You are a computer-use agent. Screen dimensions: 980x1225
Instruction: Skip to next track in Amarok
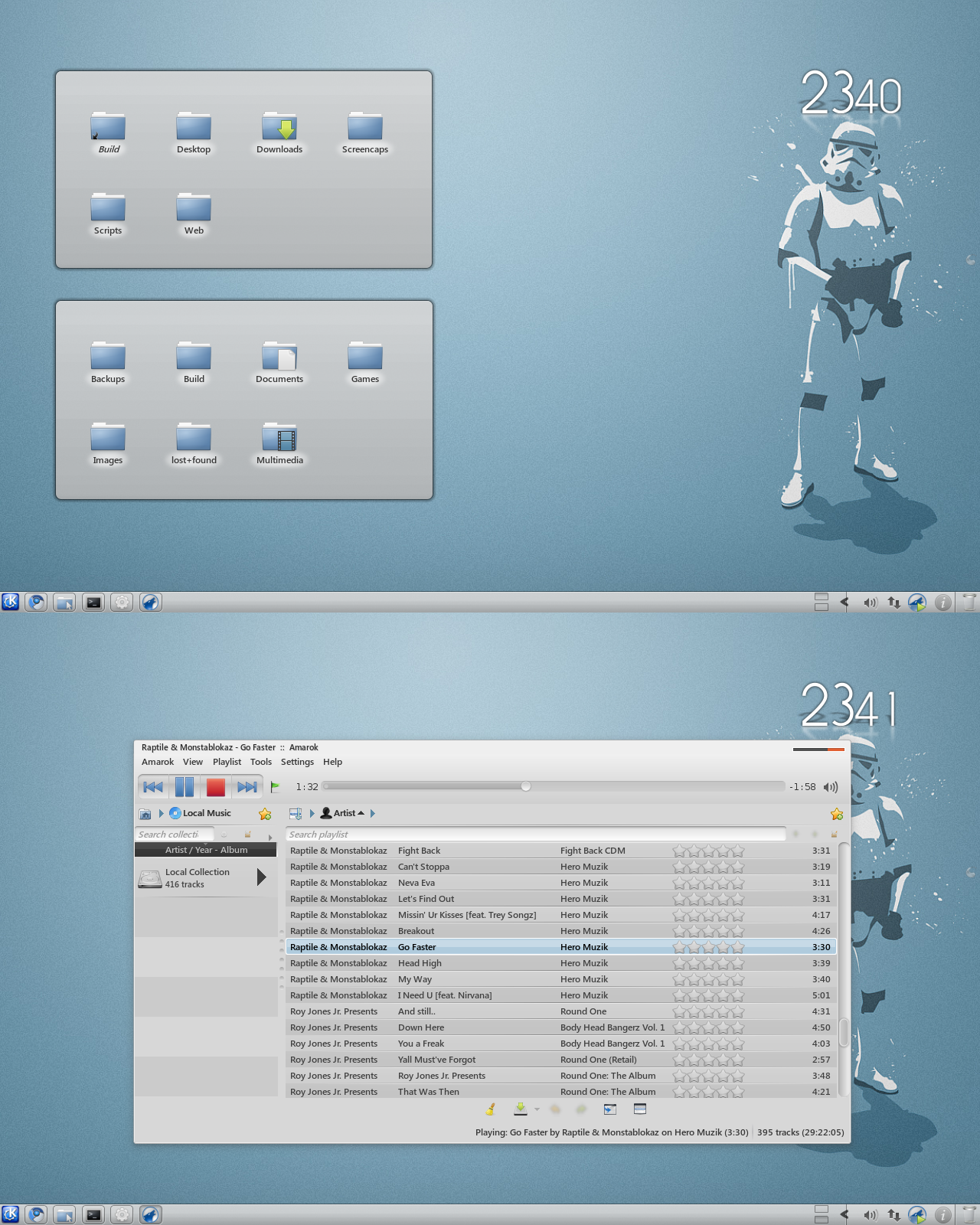point(247,787)
